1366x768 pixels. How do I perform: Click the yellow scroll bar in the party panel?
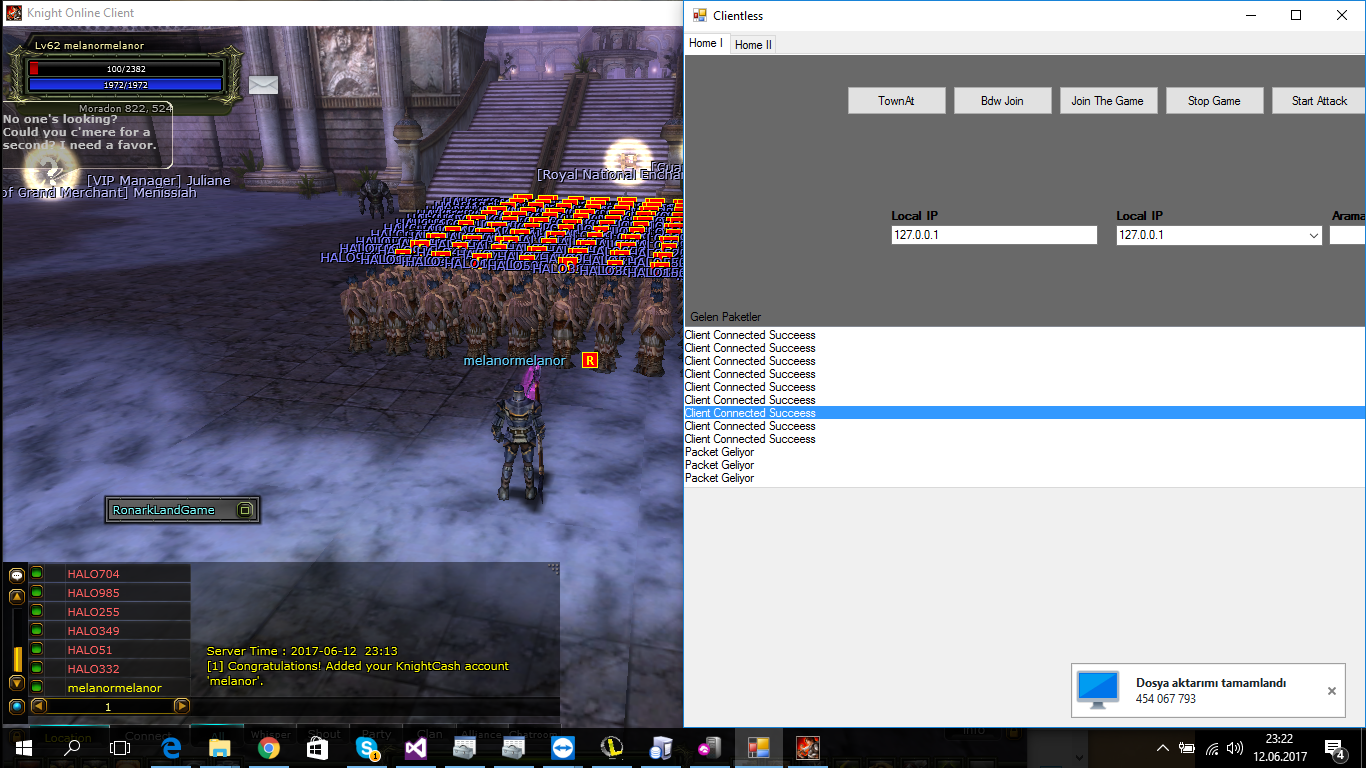pos(17,659)
